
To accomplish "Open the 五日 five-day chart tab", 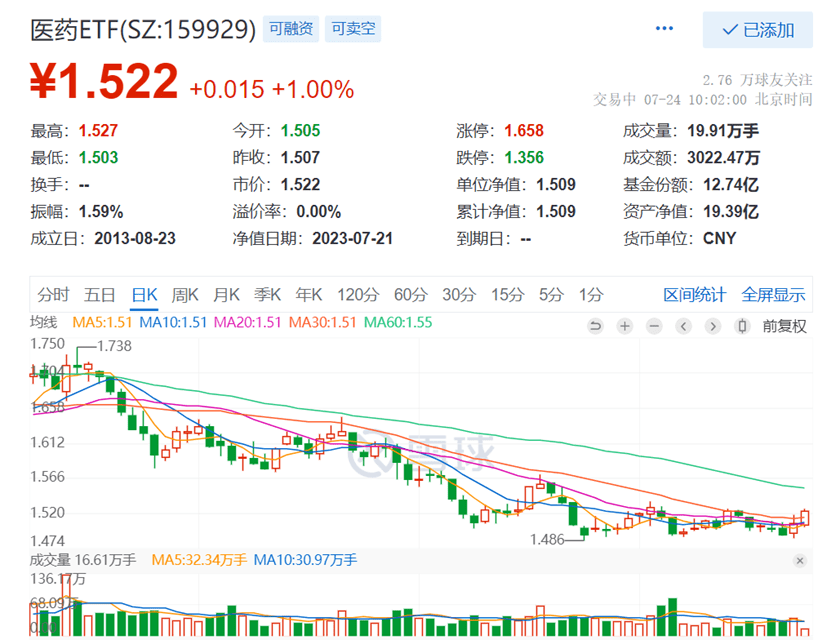I will click(x=100, y=295).
